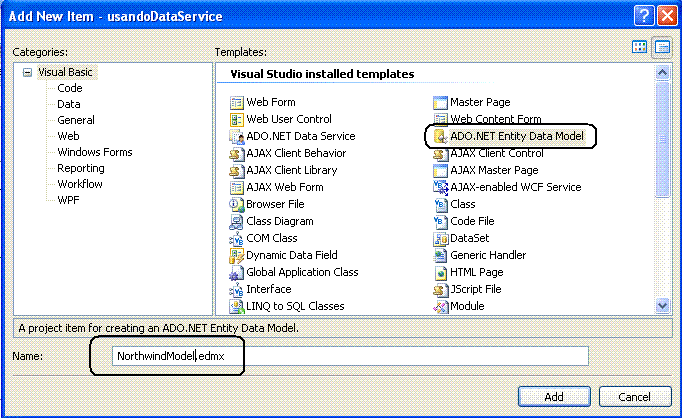Collapse the Visual Basic category node

(x=27, y=73)
